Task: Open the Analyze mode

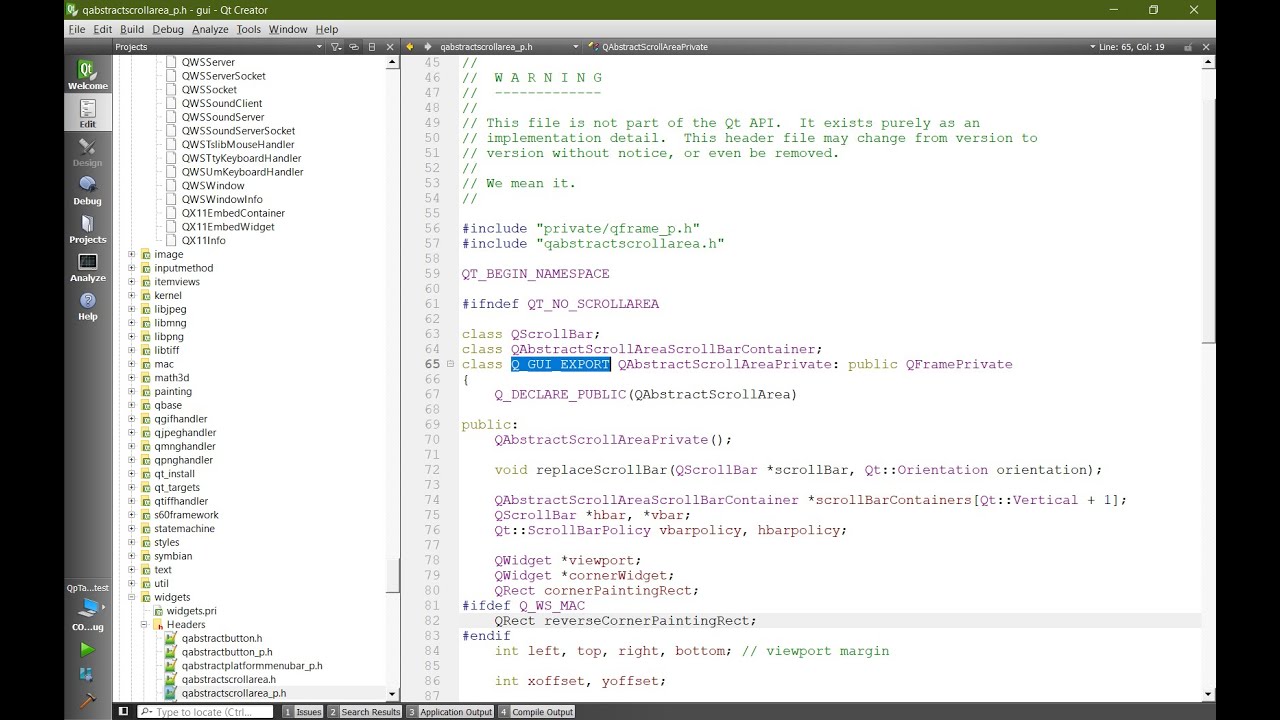Action: (x=87, y=267)
